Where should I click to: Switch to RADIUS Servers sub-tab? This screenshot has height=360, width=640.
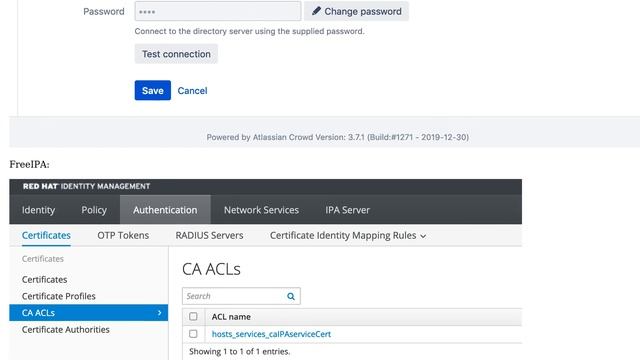tap(209, 236)
